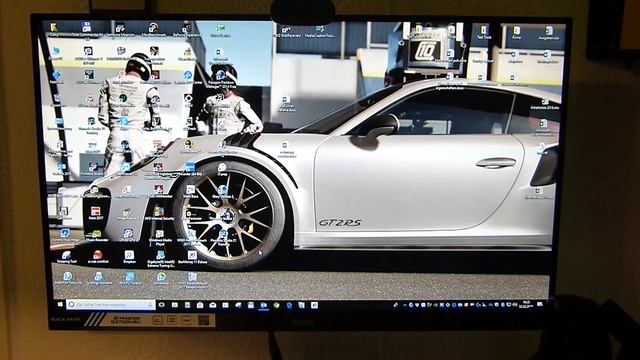Select the Nero 2017 desktop icon
This screenshot has width=640, height=360.
96,213
